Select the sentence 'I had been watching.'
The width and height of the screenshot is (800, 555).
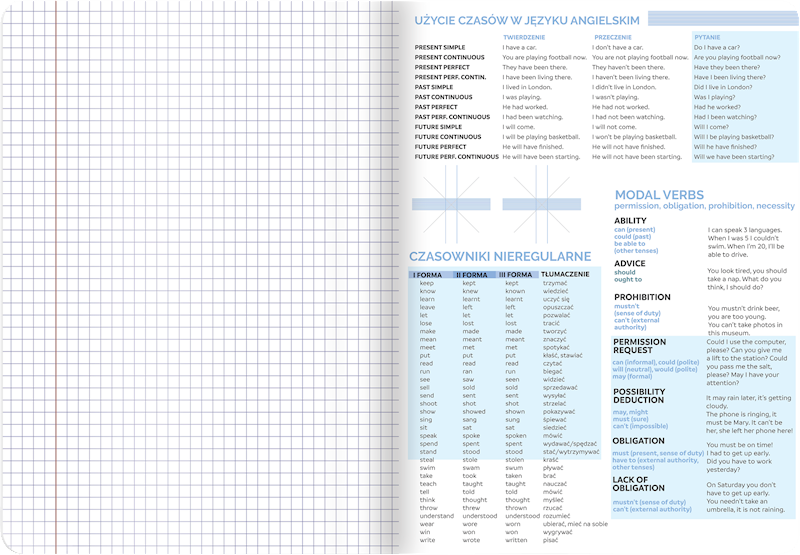pyautogui.click(x=533, y=117)
